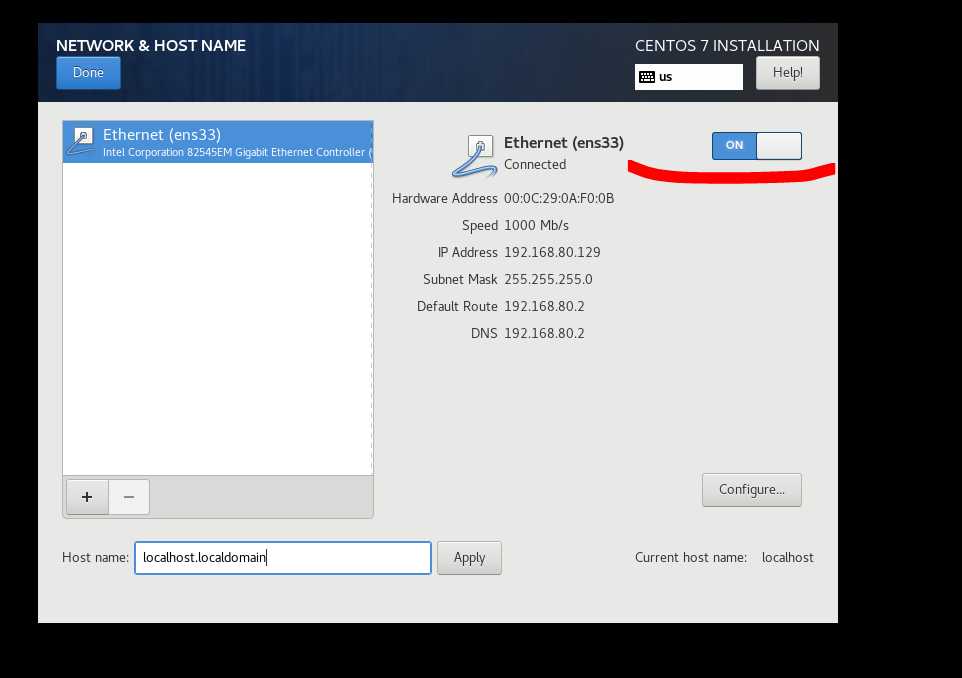
Task: Click the Speed value 1000 Mb/s
Action: tap(536, 225)
